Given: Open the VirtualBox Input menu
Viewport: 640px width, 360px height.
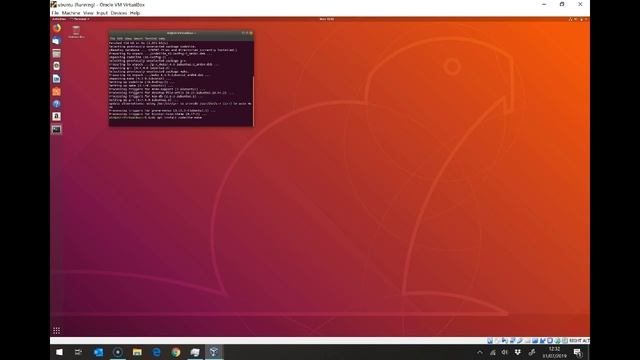Looking at the screenshot, I should pos(102,13).
